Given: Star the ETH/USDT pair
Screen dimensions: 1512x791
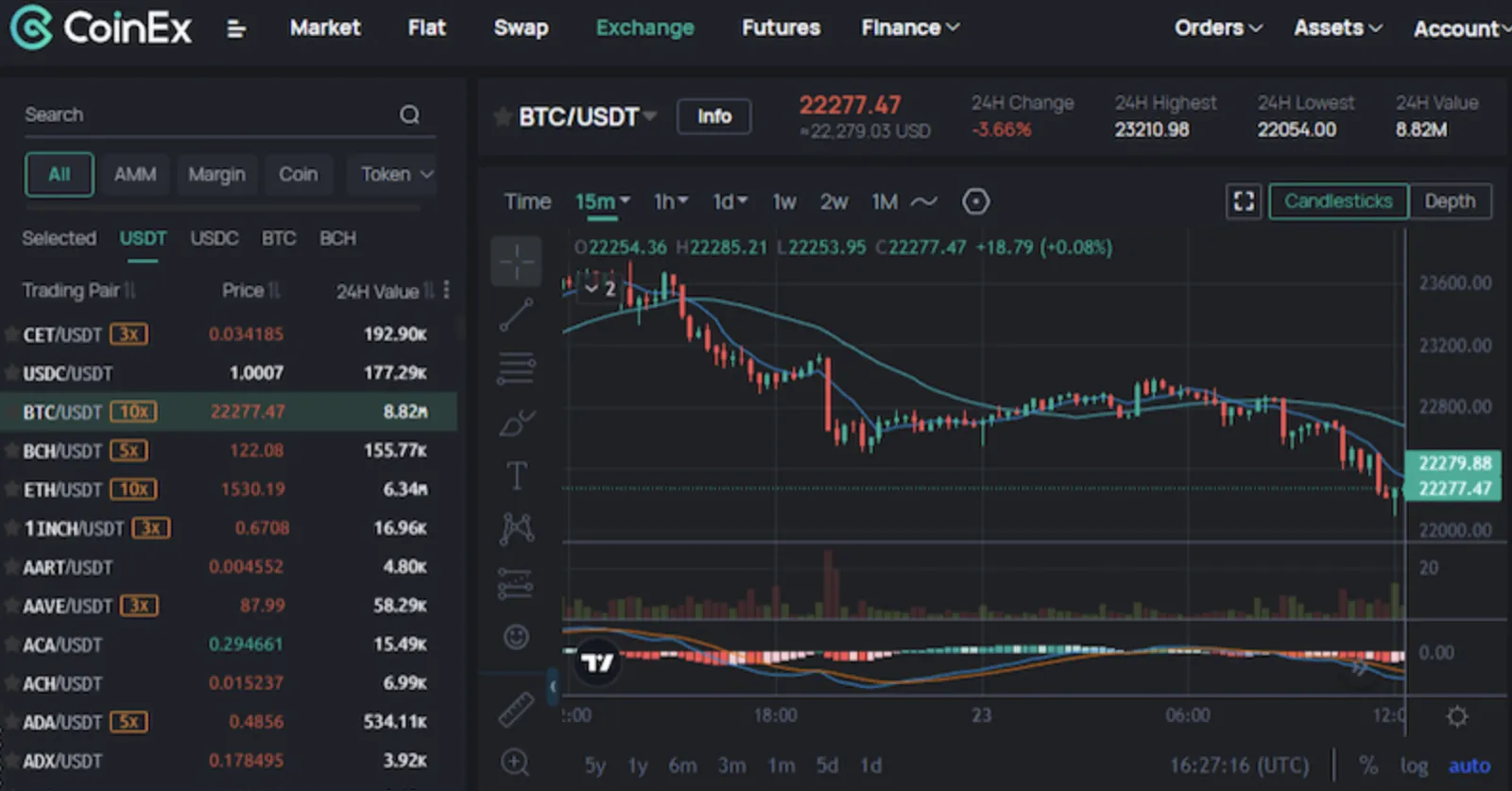Looking at the screenshot, I should 12,490.
